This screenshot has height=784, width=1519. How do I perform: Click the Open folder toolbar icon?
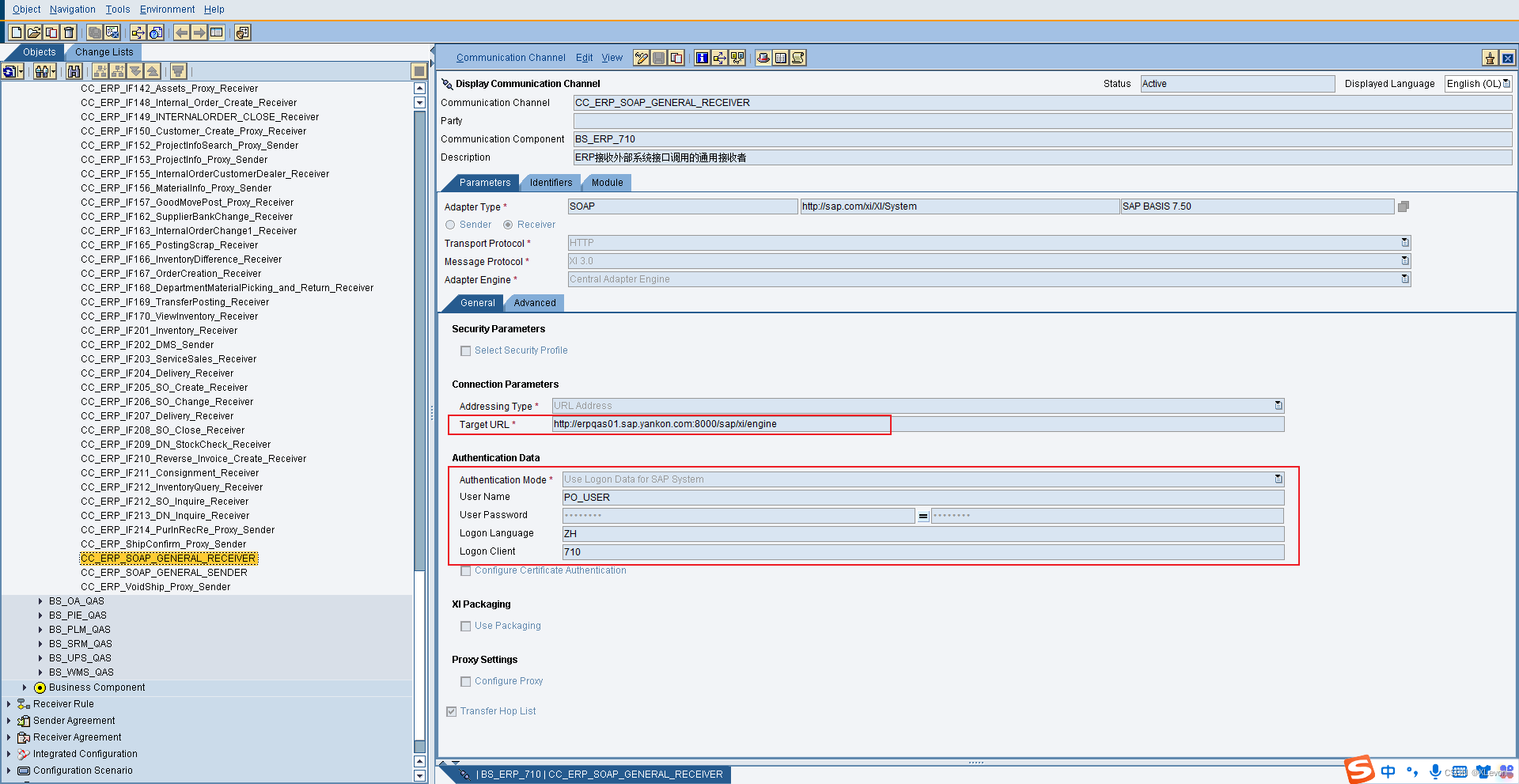tap(33, 32)
